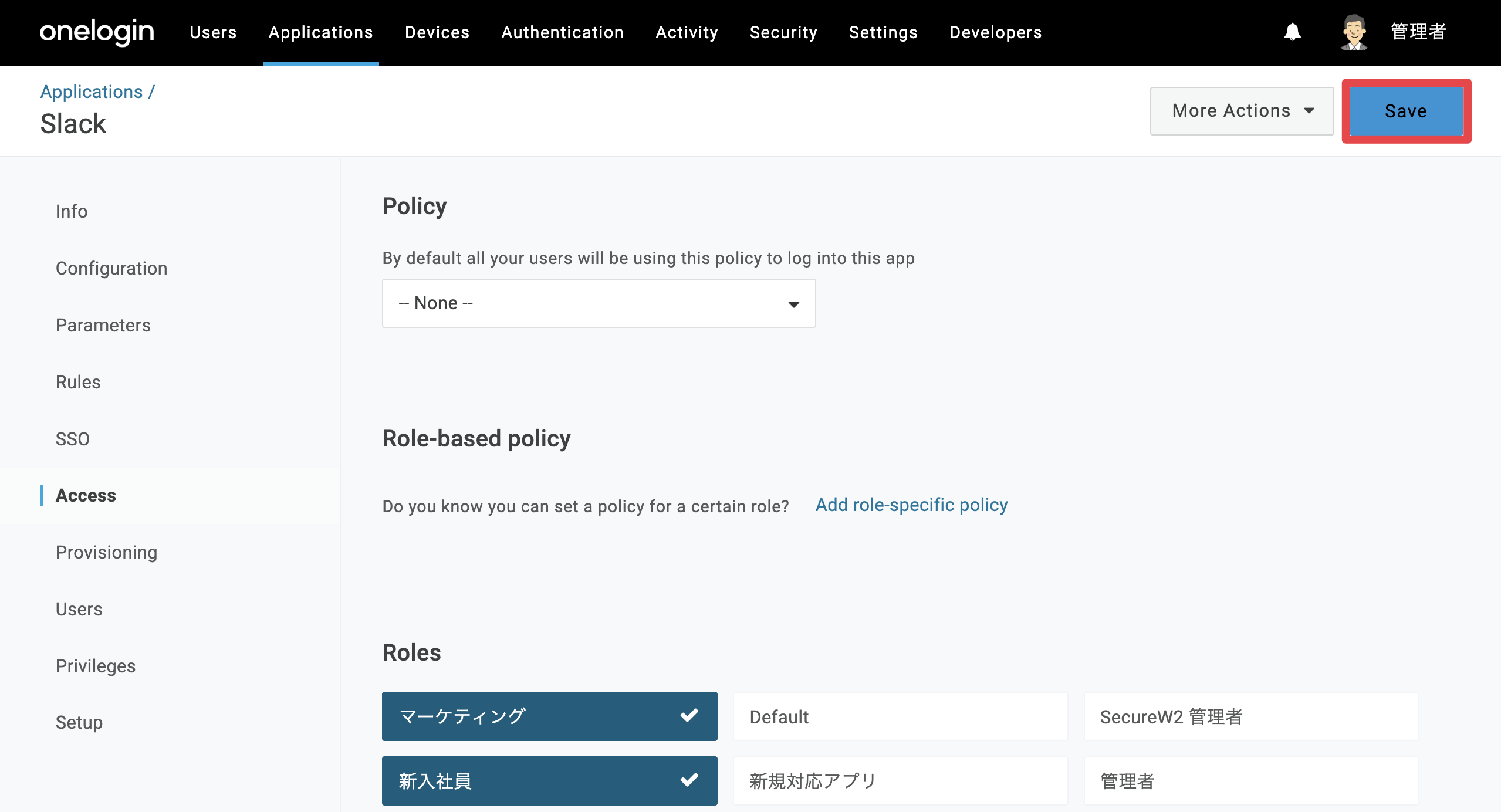Open the policy '-- None --' dropdown
1501x812 pixels.
(x=599, y=303)
